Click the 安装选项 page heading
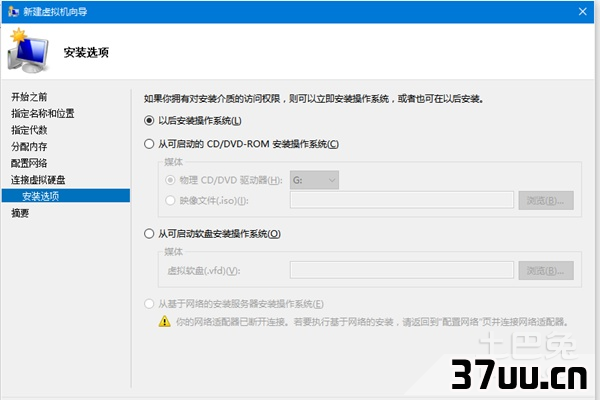 [86, 52]
